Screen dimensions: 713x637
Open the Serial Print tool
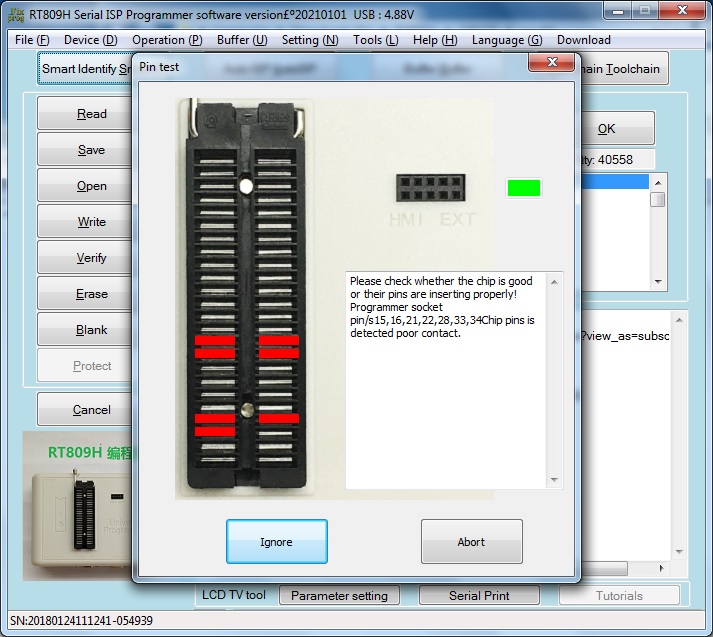[x=479, y=596]
